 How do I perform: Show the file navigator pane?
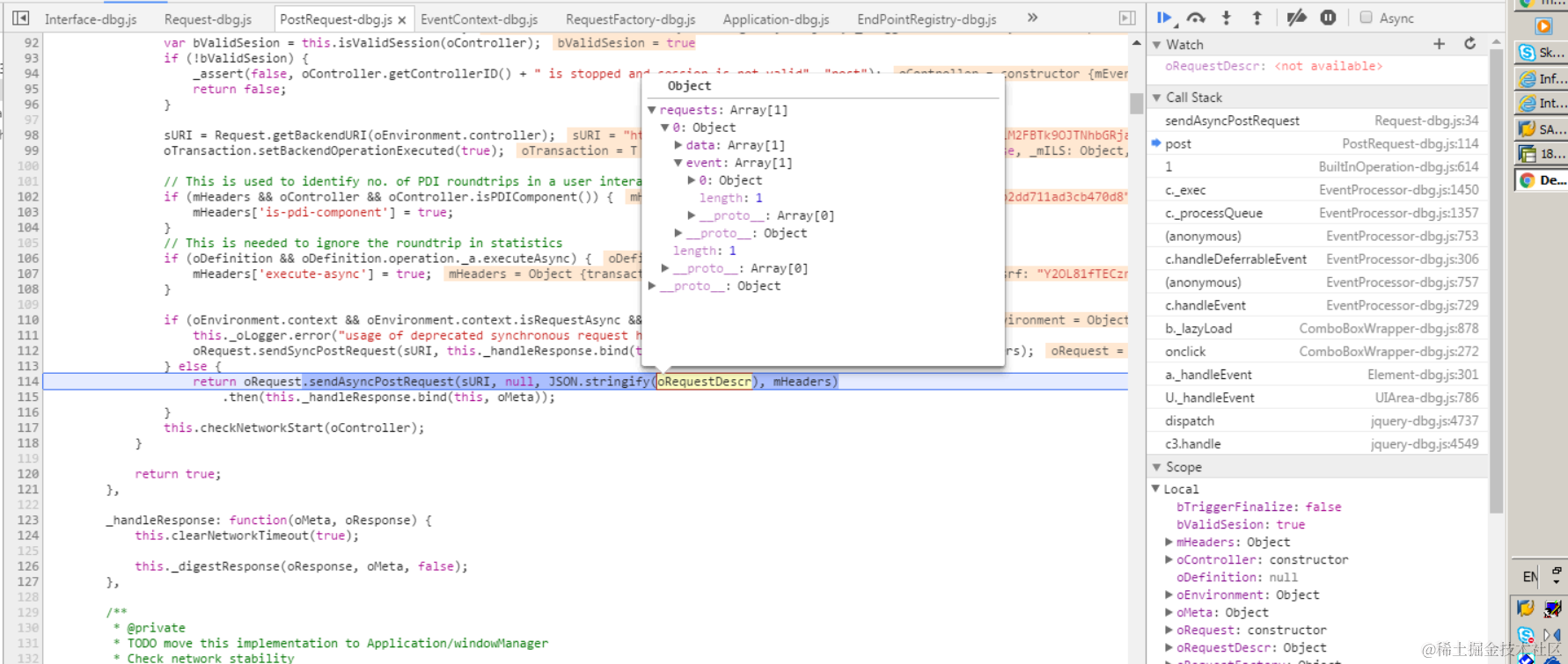click(x=21, y=18)
